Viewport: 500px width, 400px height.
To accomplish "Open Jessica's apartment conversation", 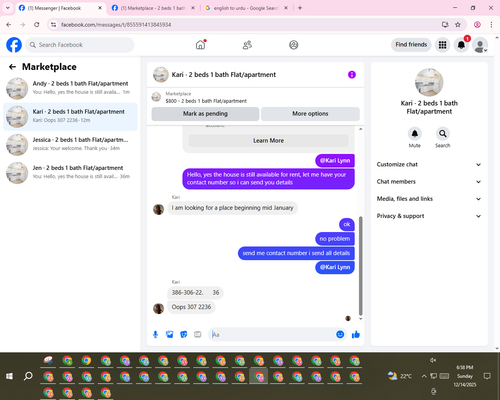I will click(70, 145).
